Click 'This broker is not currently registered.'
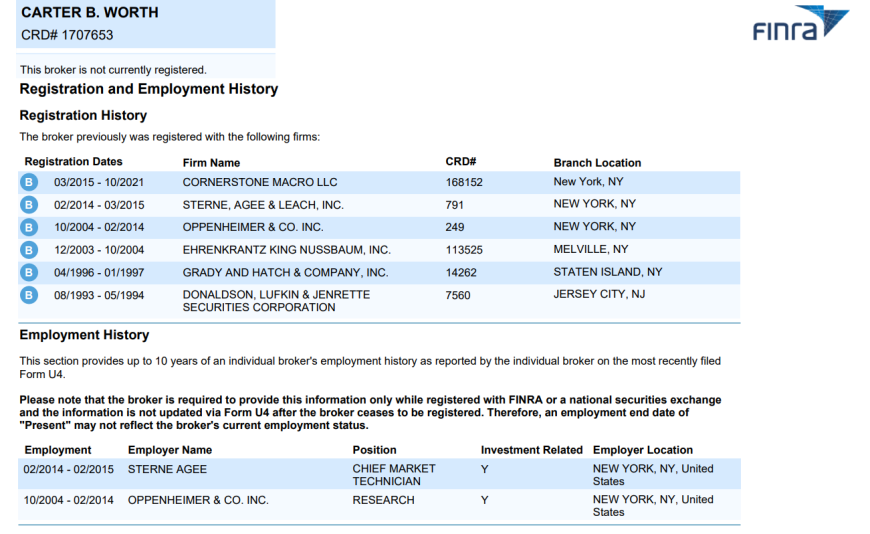 113,70
